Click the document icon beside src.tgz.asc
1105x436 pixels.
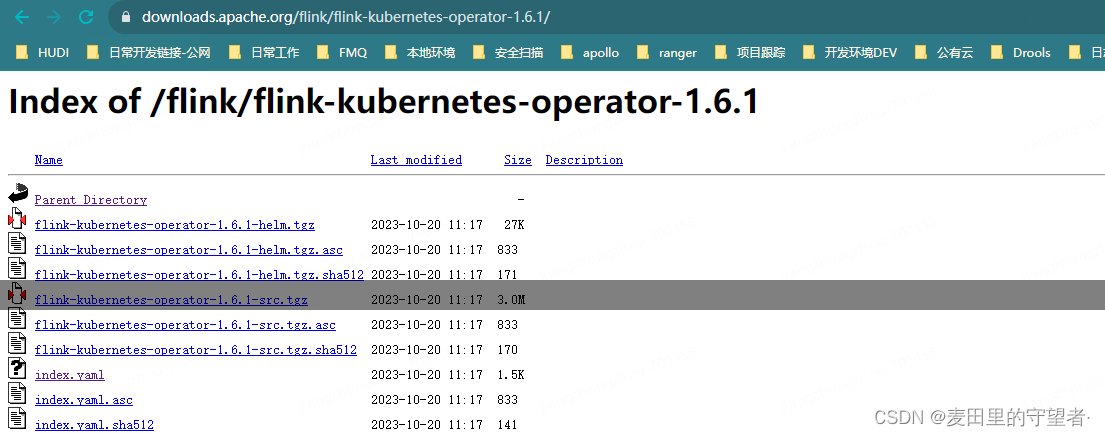click(x=17, y=318)
